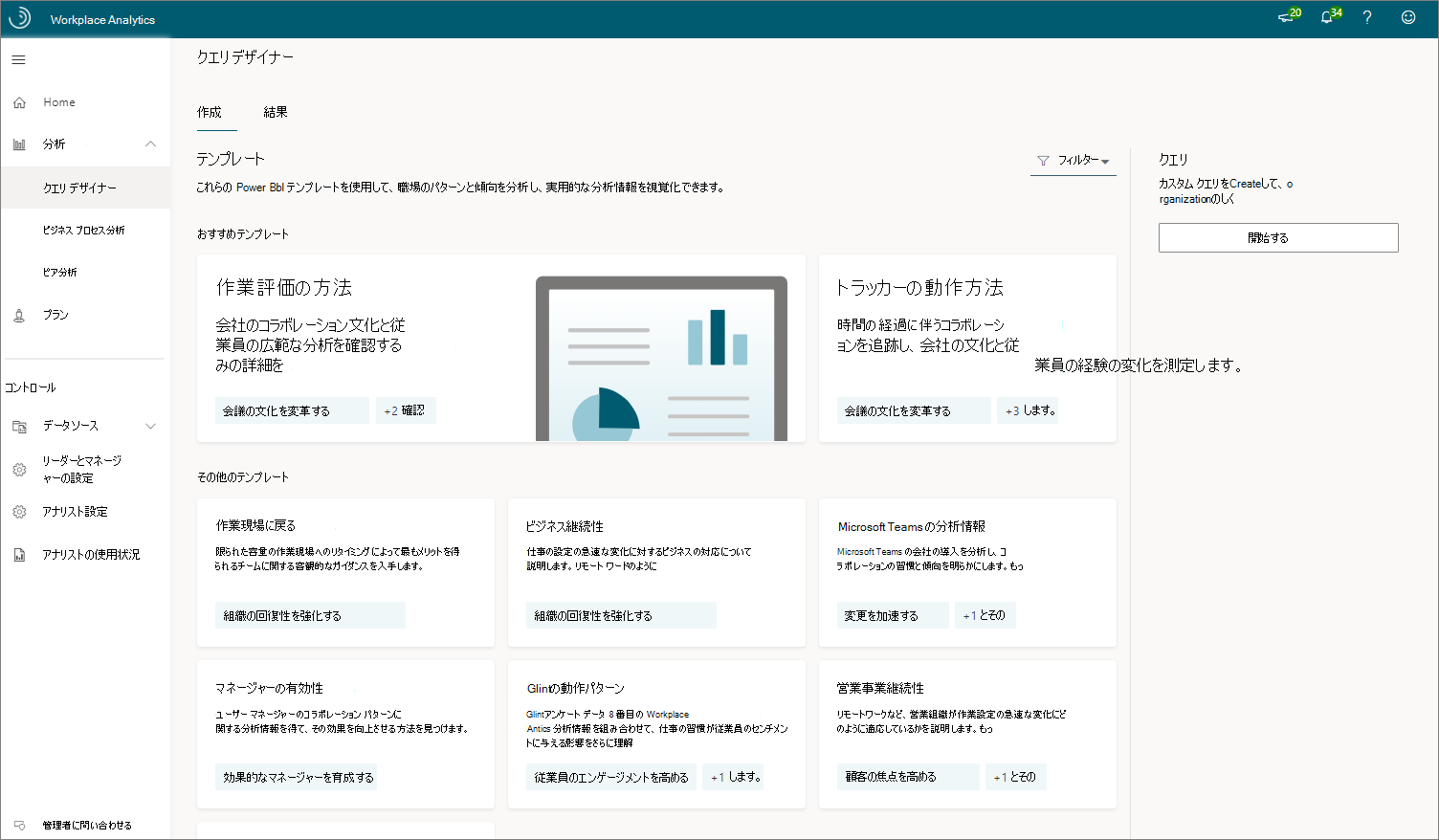Click 組織の回復性を強化する tag on 作業現場に戻る card

[x=310, y=615]
